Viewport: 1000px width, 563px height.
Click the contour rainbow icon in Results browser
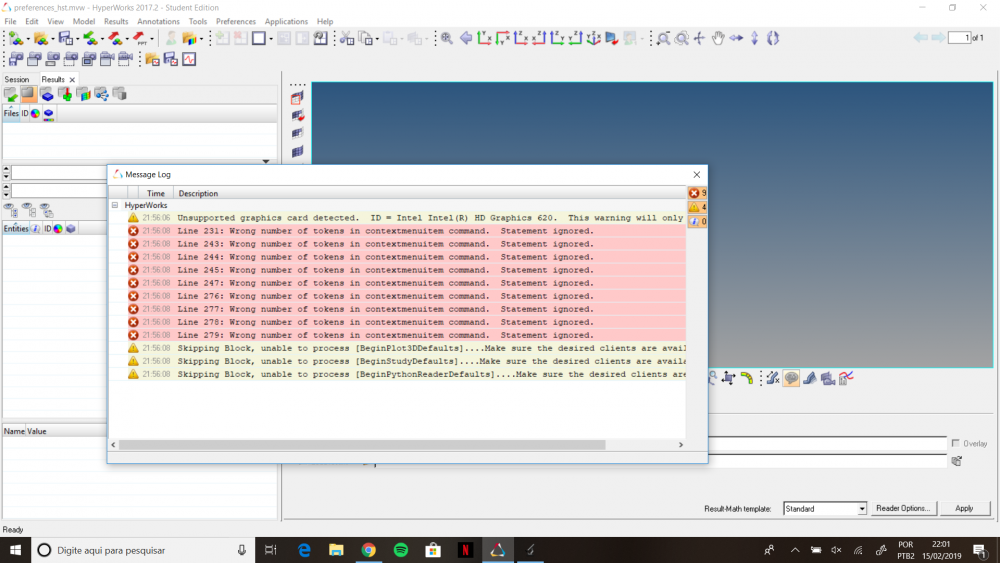(x=83, y=94)
